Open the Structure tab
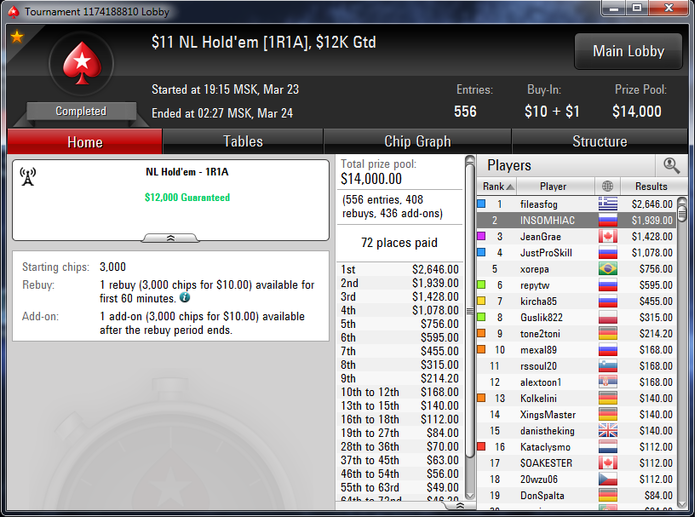Image resolution: width=700 pixels, height=517 pixels. pos(600,142)
